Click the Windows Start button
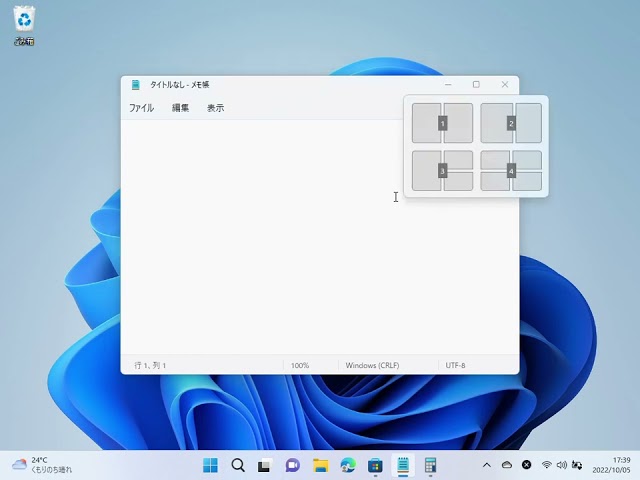This screenshot has height=480, width=640. [x=211, y=465]
